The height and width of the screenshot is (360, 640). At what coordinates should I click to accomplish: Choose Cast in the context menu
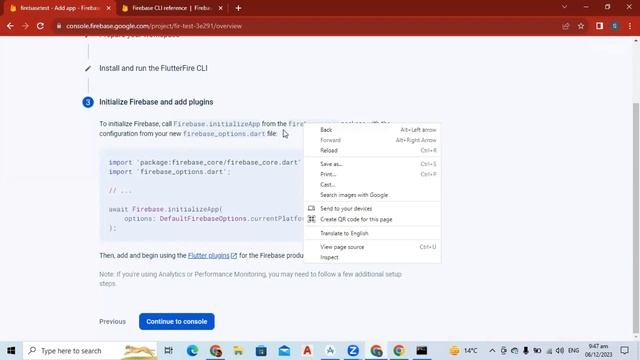click(372, 184)
